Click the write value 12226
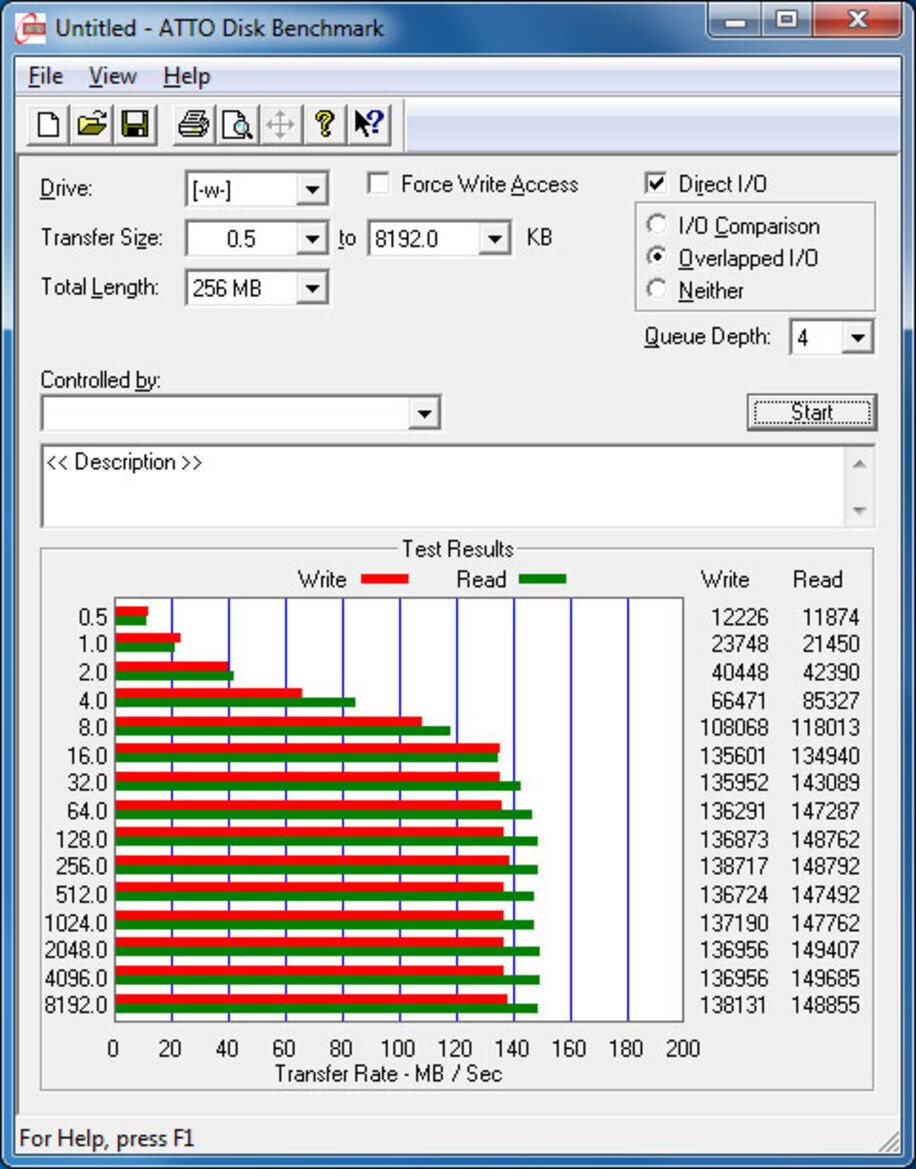 [x=739, y=617]
